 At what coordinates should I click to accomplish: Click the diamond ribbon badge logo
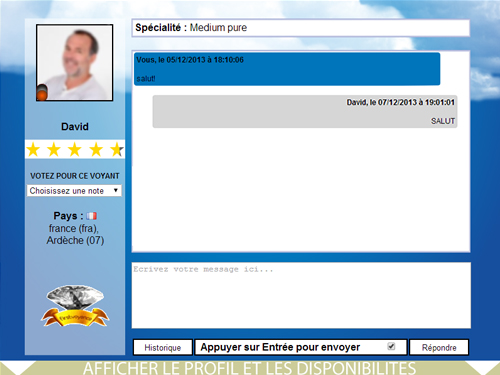coord(75,306)
